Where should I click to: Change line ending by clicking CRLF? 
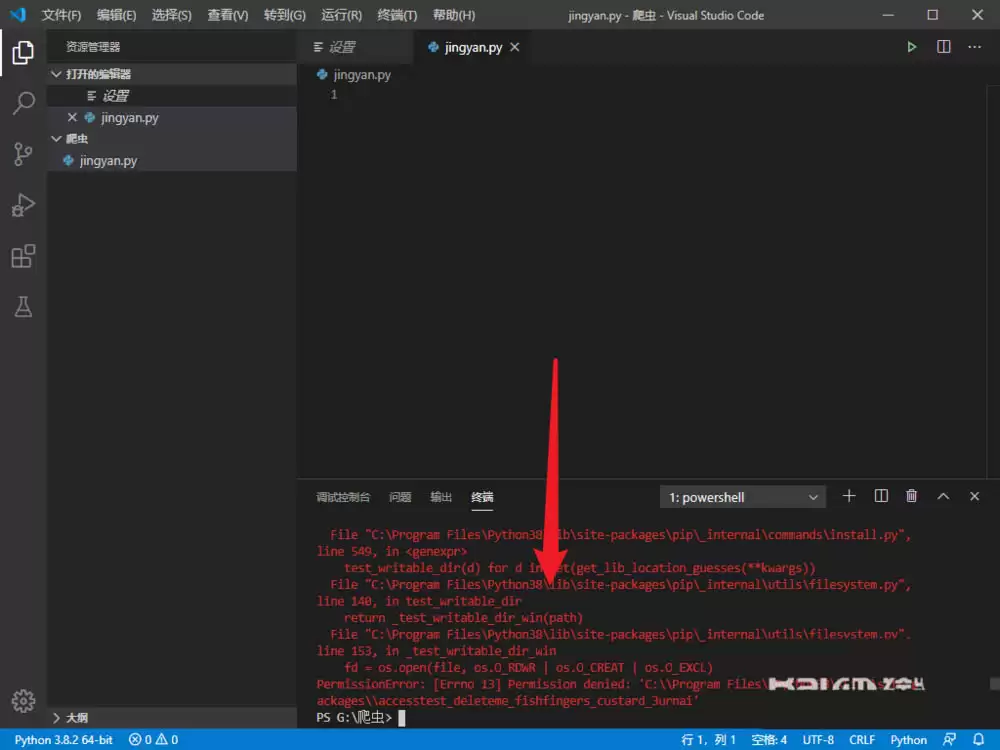tap(861, 739)
